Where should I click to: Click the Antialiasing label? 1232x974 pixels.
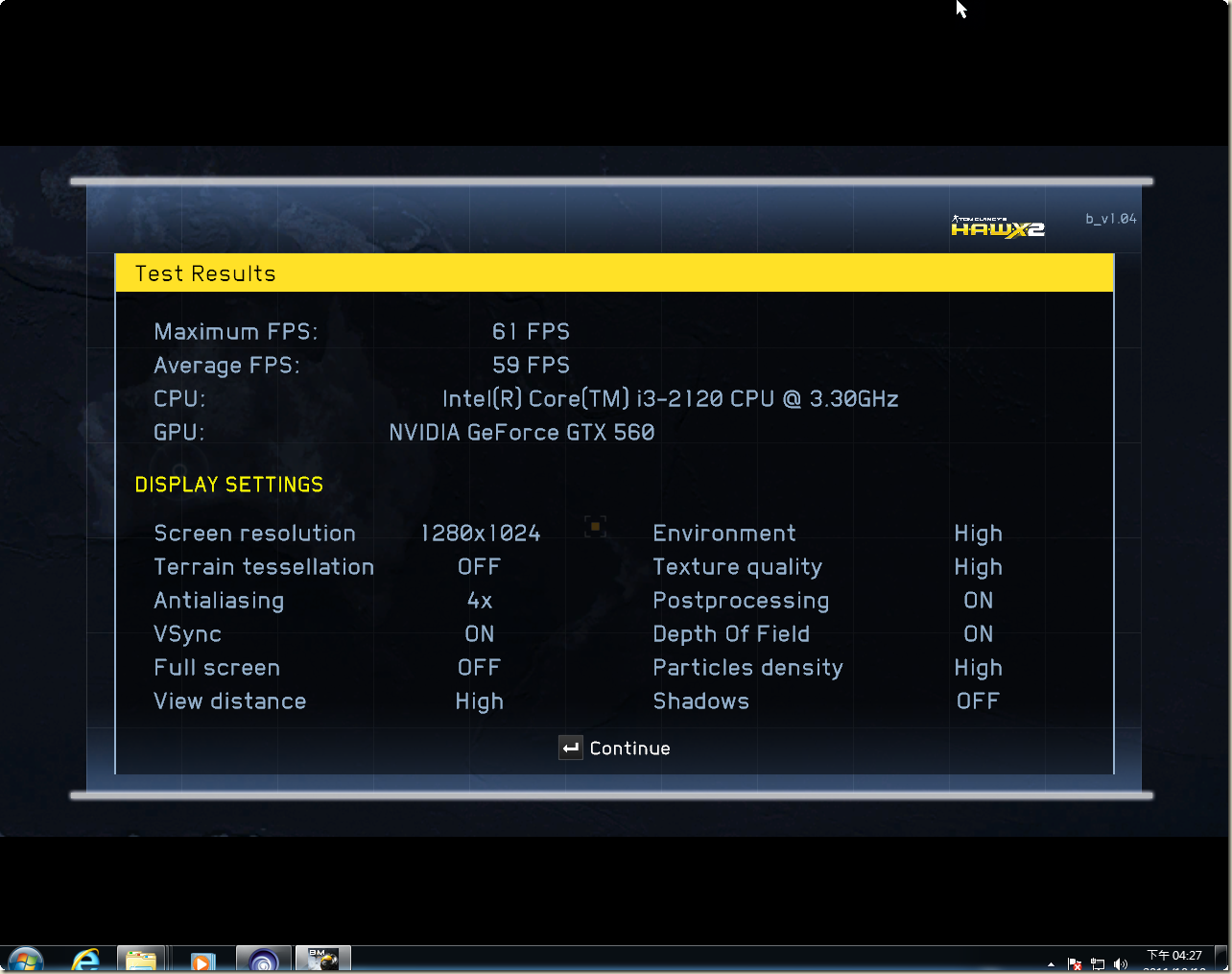click(220, 601)
